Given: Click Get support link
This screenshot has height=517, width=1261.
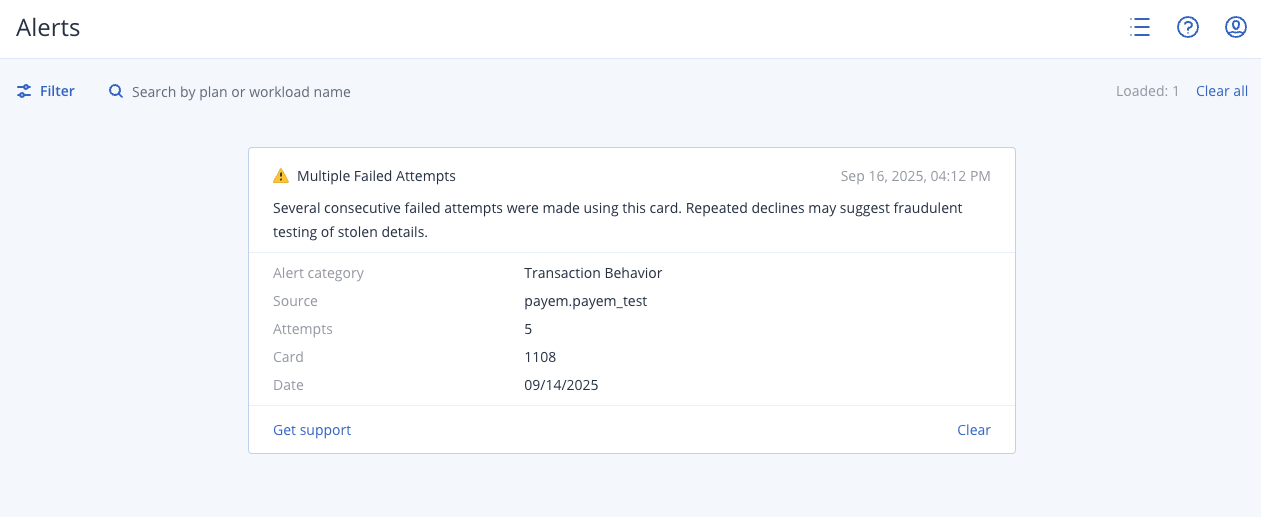Looking at the screenshot, I should click(x=312, y=430).
